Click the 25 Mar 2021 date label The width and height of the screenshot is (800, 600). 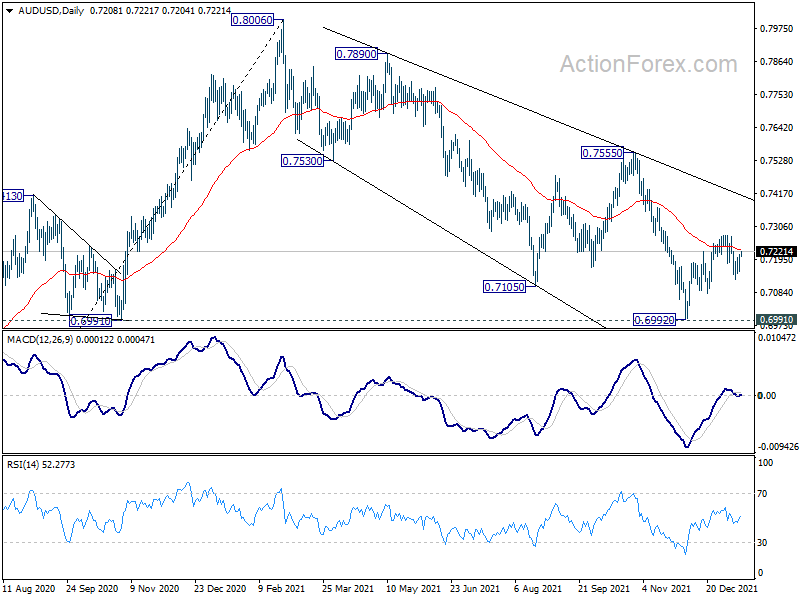[x=348, y=588]
